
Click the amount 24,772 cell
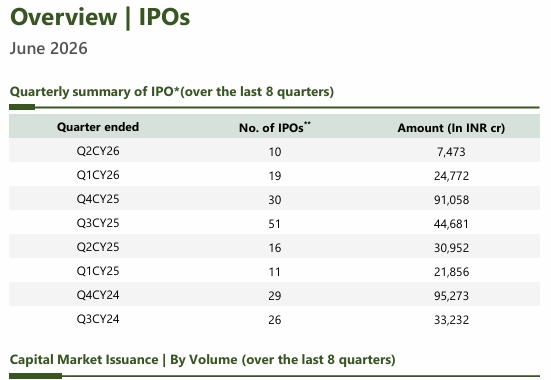pyautogui.click(x=451, y=176)
